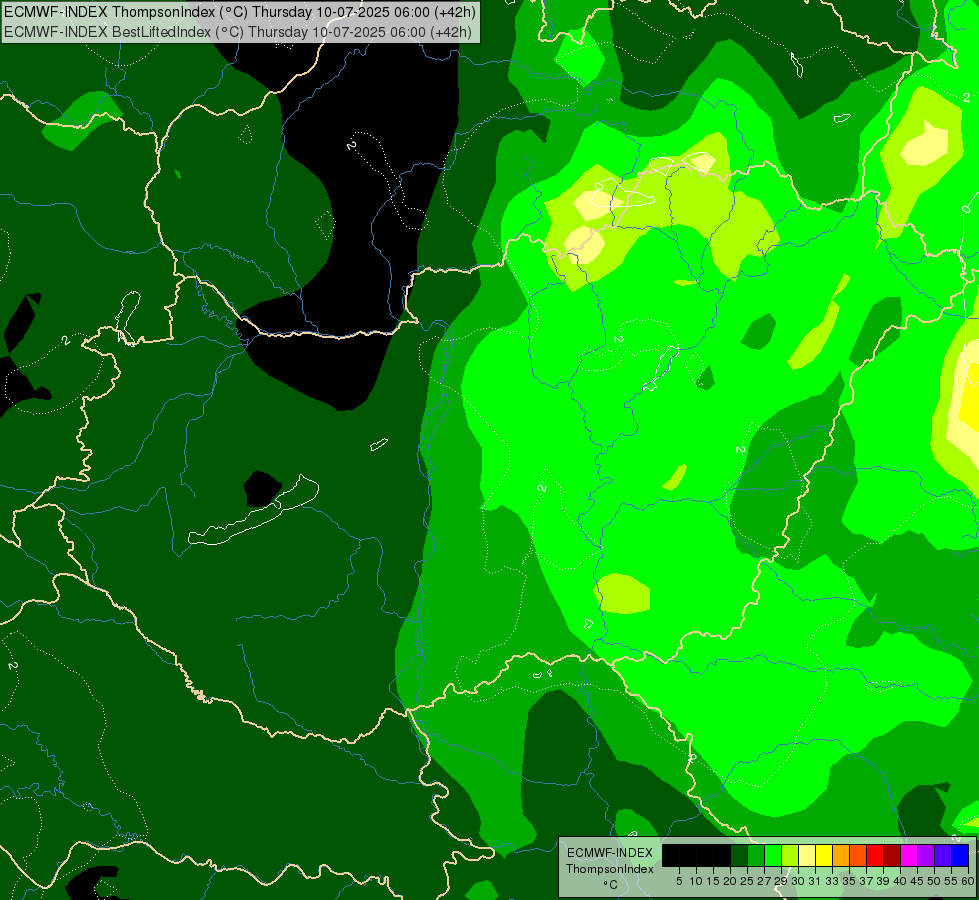The height and width of the screenshot is (900, 979).
Task: Pick the pale yellow 30–31 legend swatch
Action: 807,855
